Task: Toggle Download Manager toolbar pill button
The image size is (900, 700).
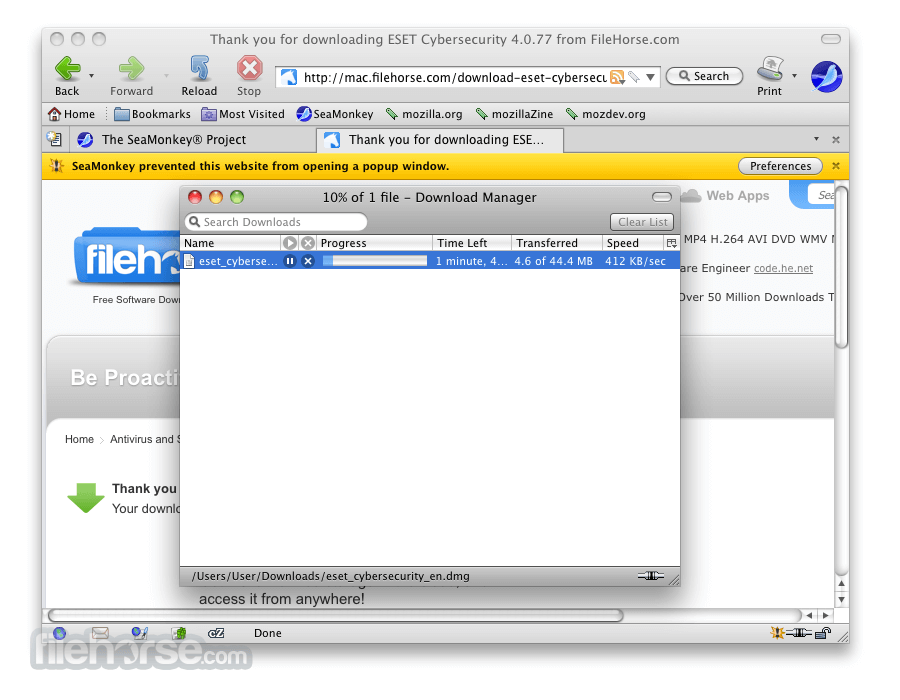Action: (x=662, y=197)
